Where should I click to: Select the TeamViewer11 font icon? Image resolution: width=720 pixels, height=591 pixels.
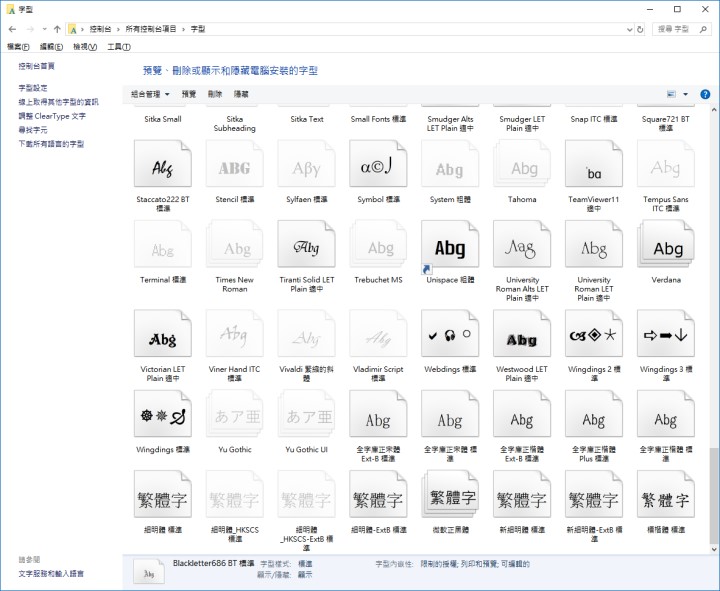pyautogui.click(x=594, y=164)
